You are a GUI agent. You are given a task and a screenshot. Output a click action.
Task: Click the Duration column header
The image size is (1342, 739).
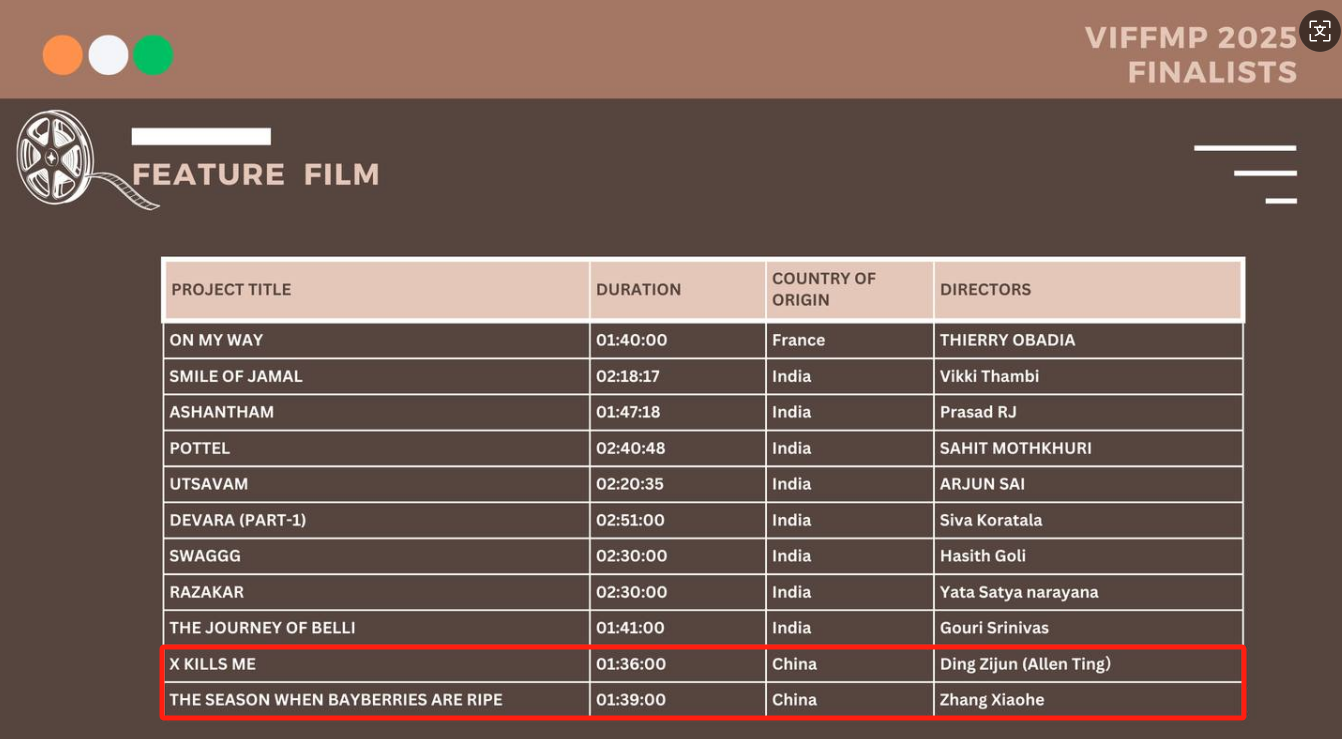[638, 290]
